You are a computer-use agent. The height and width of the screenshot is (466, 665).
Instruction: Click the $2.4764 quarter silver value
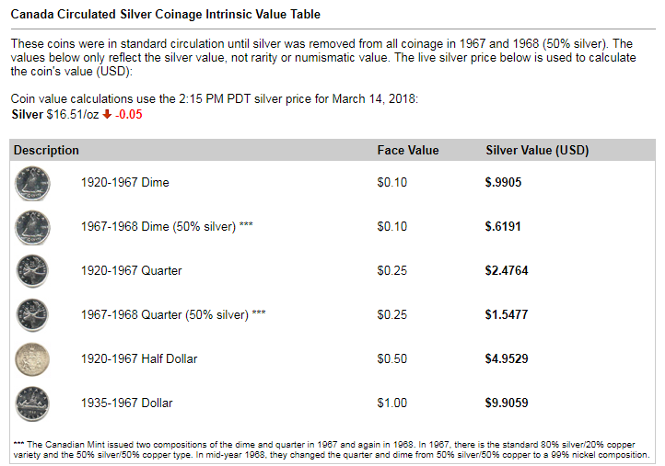click(507, 271)
